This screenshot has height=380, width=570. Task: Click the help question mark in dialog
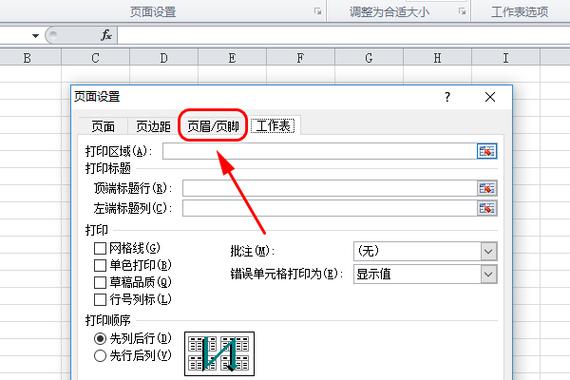[447, 97]
